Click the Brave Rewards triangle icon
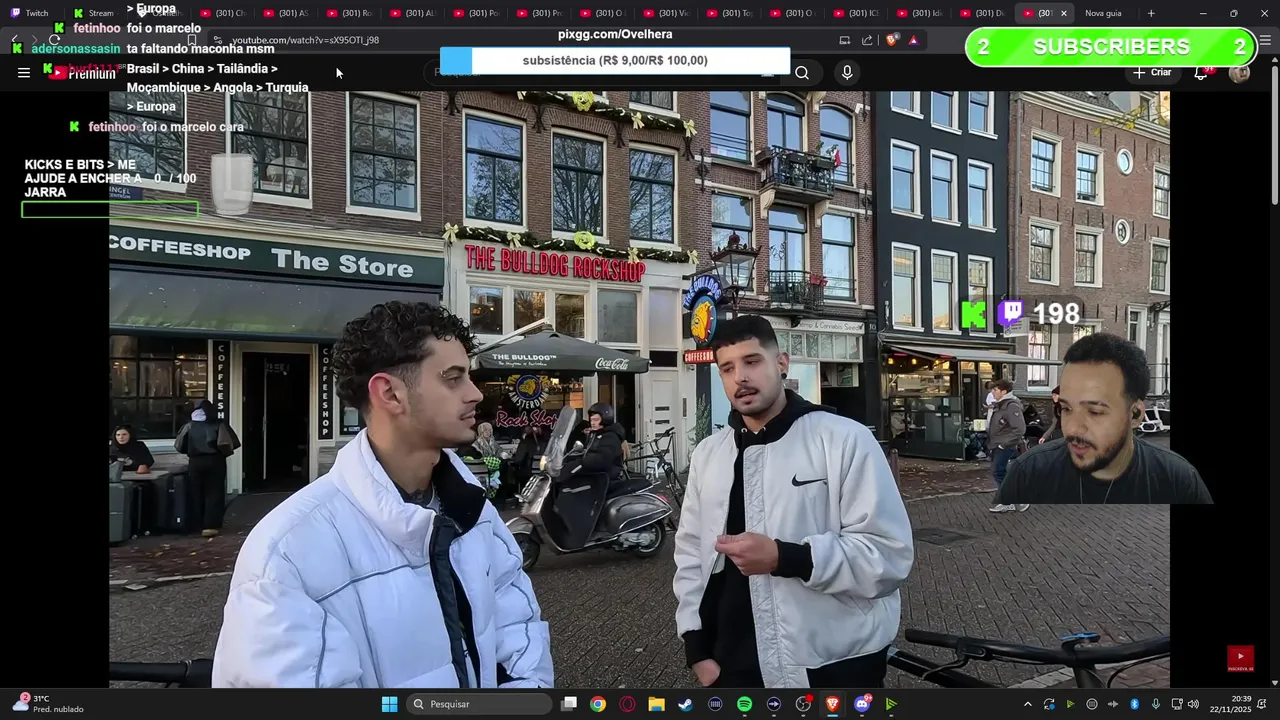This screenshot has width=1280, height=720. click(913, 40)
